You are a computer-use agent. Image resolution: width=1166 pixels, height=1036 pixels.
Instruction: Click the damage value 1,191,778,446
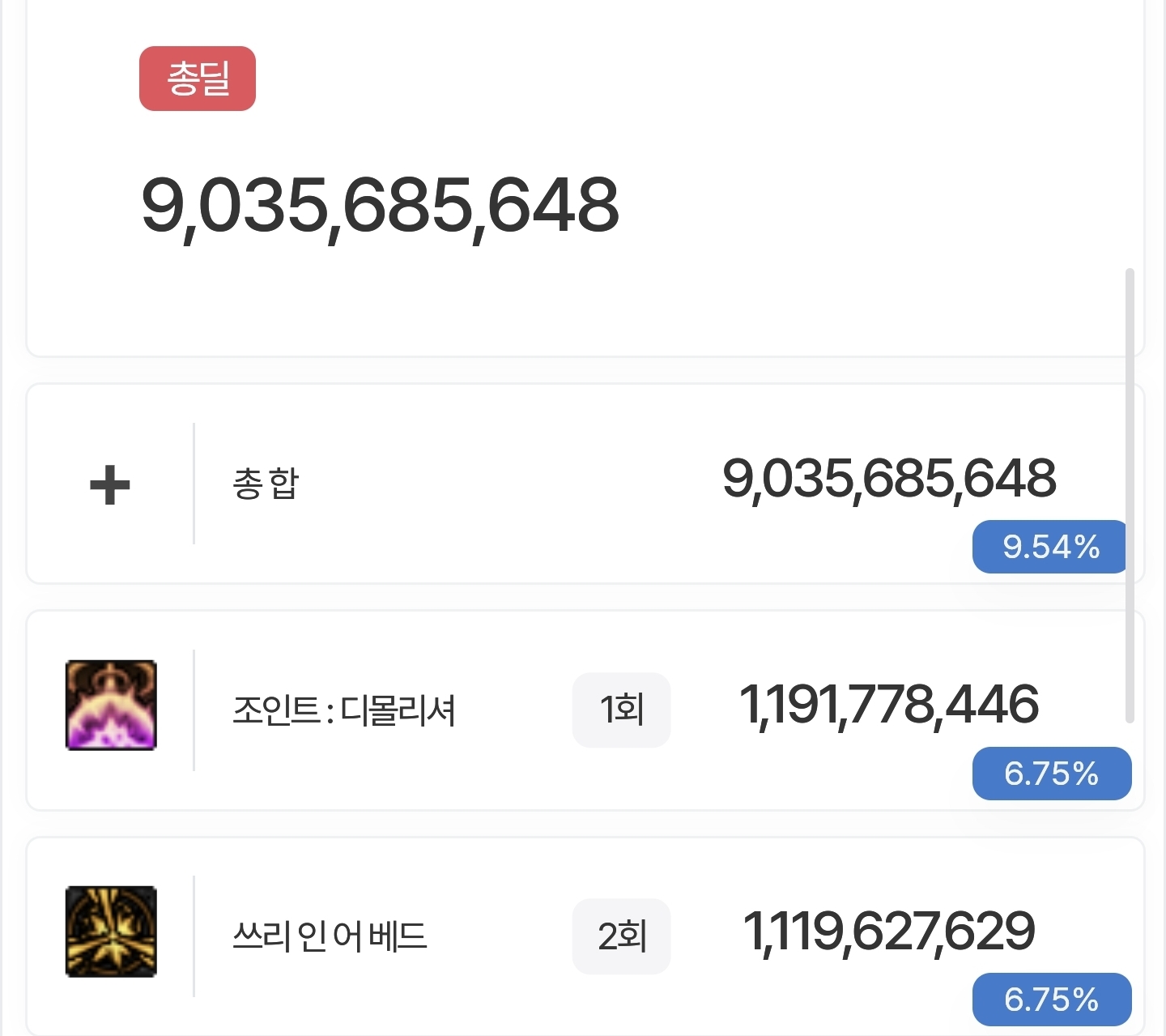pyautogui.click(x=889, y=705)
